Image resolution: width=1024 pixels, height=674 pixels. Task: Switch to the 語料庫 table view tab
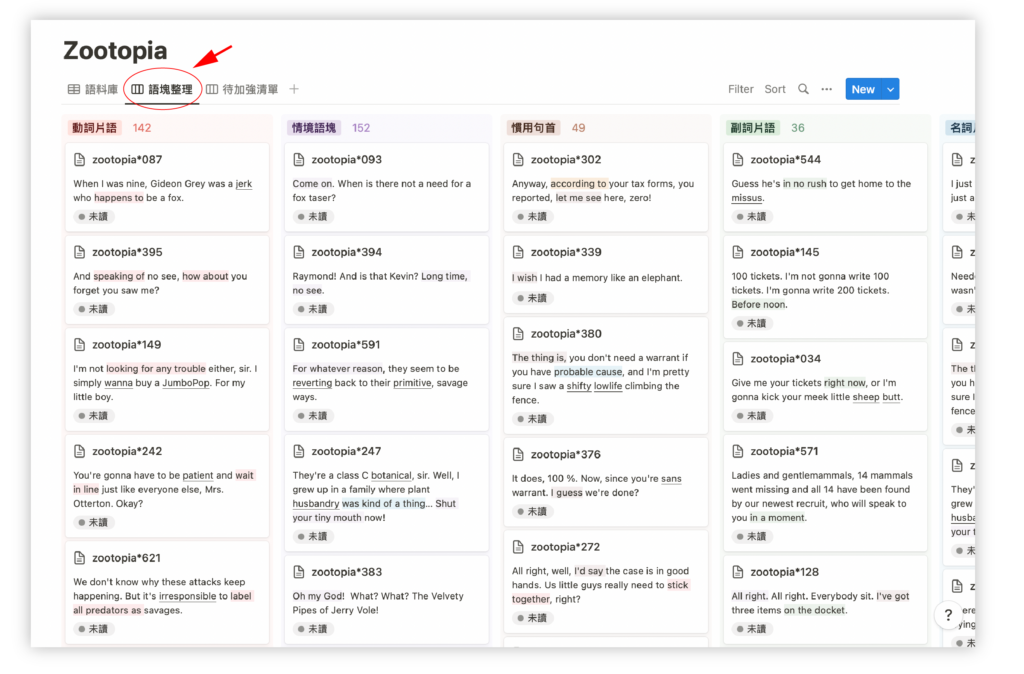click(93, 89)
